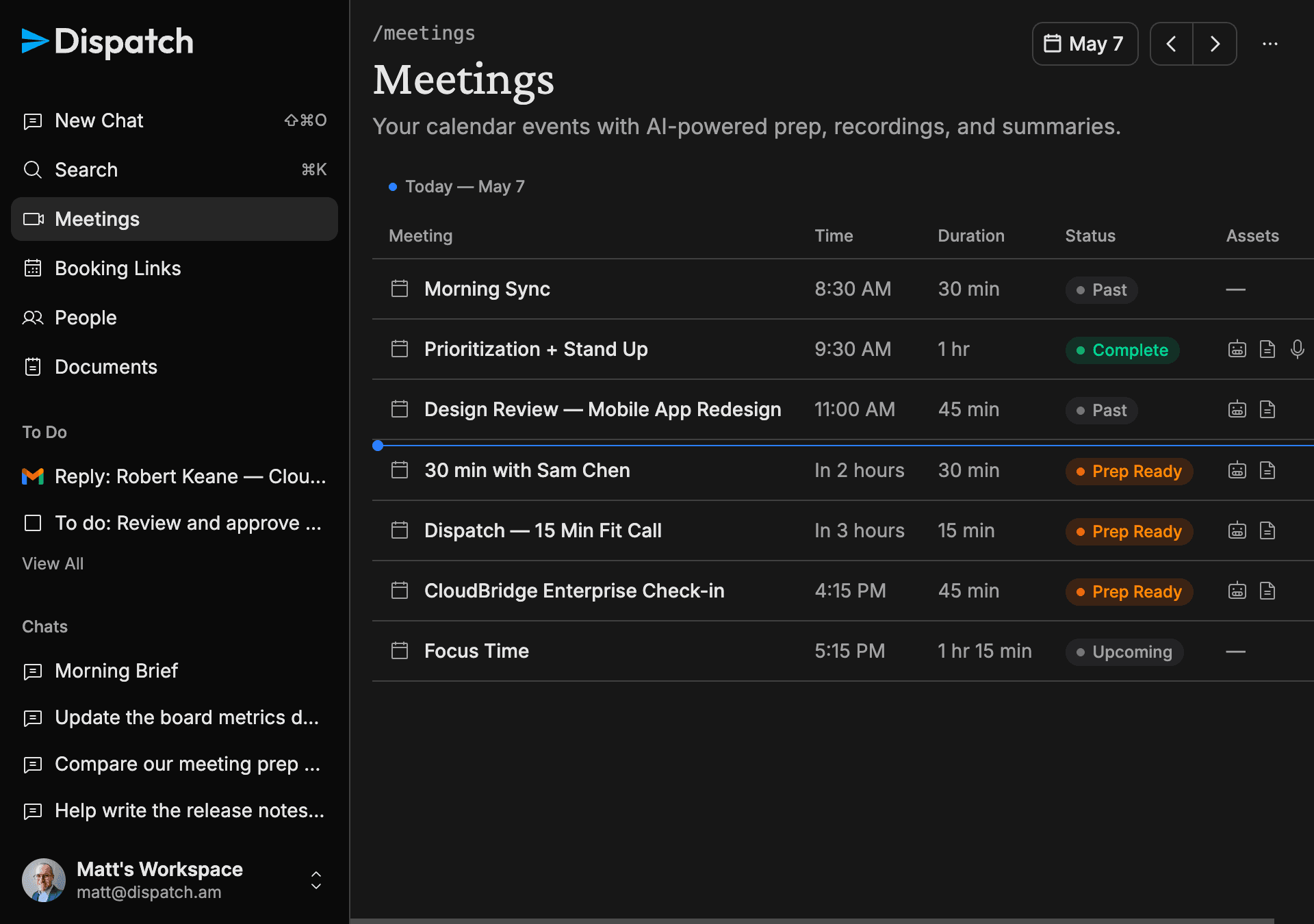Check off the Review and approve to-do
The height and width of the screenshot is (924, 1314).
coord(33,523)
